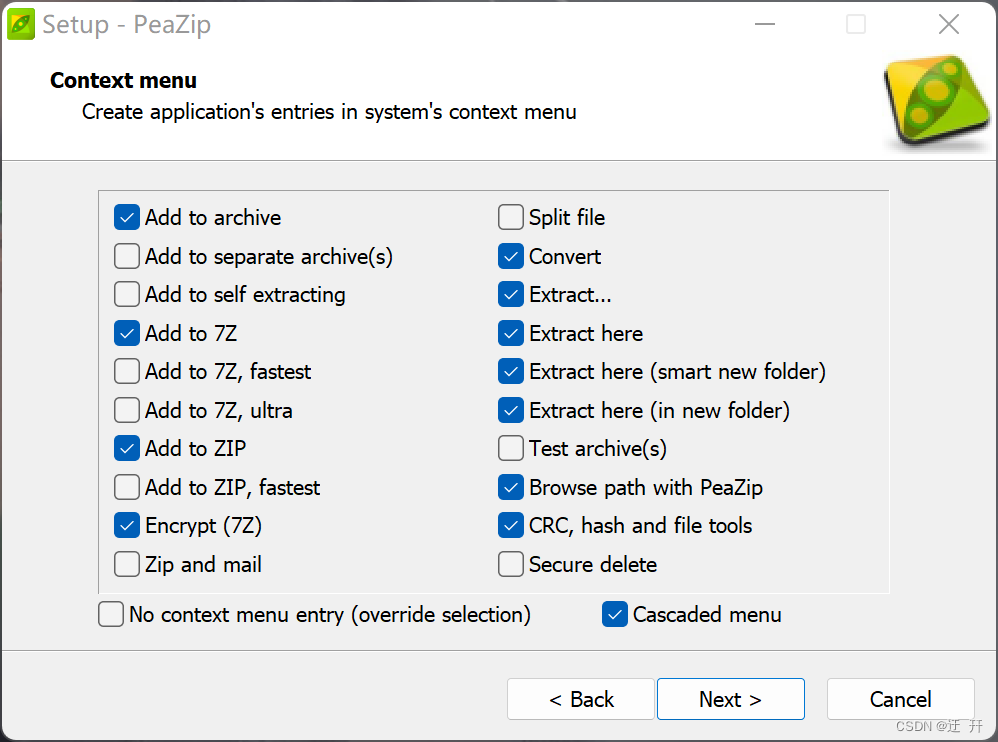
Task: Click the Next button
Action: click(x=730, y=699)
